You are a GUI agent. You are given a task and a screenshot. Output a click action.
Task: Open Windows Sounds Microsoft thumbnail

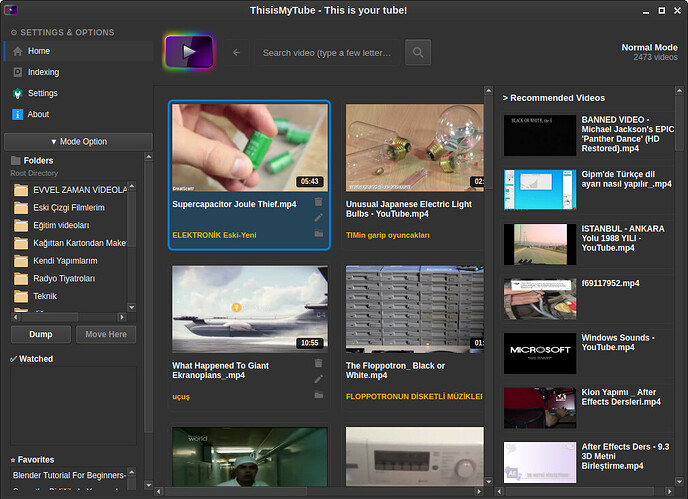[540, 353]
